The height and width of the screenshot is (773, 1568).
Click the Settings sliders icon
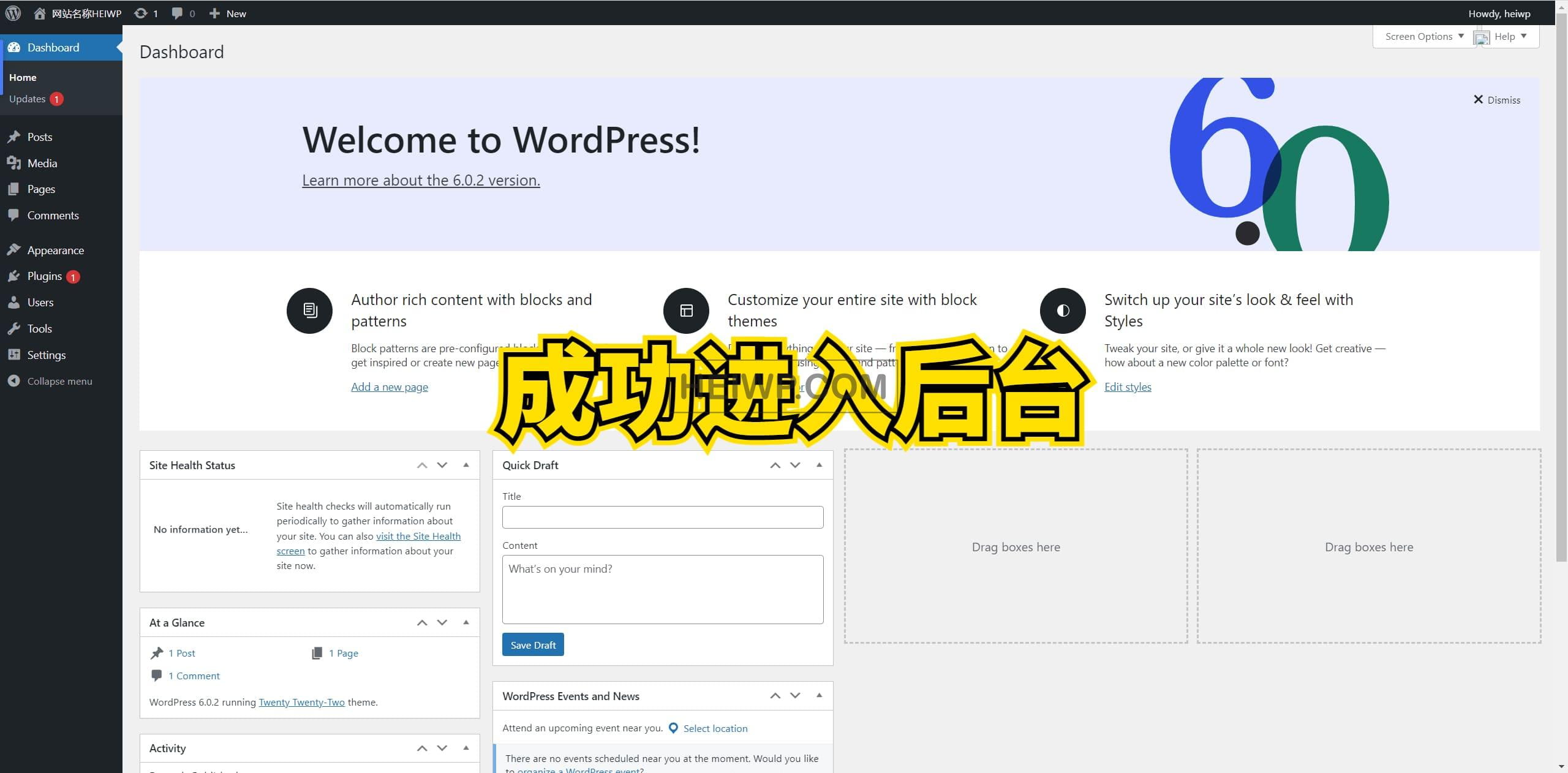[x=14, y=355]
